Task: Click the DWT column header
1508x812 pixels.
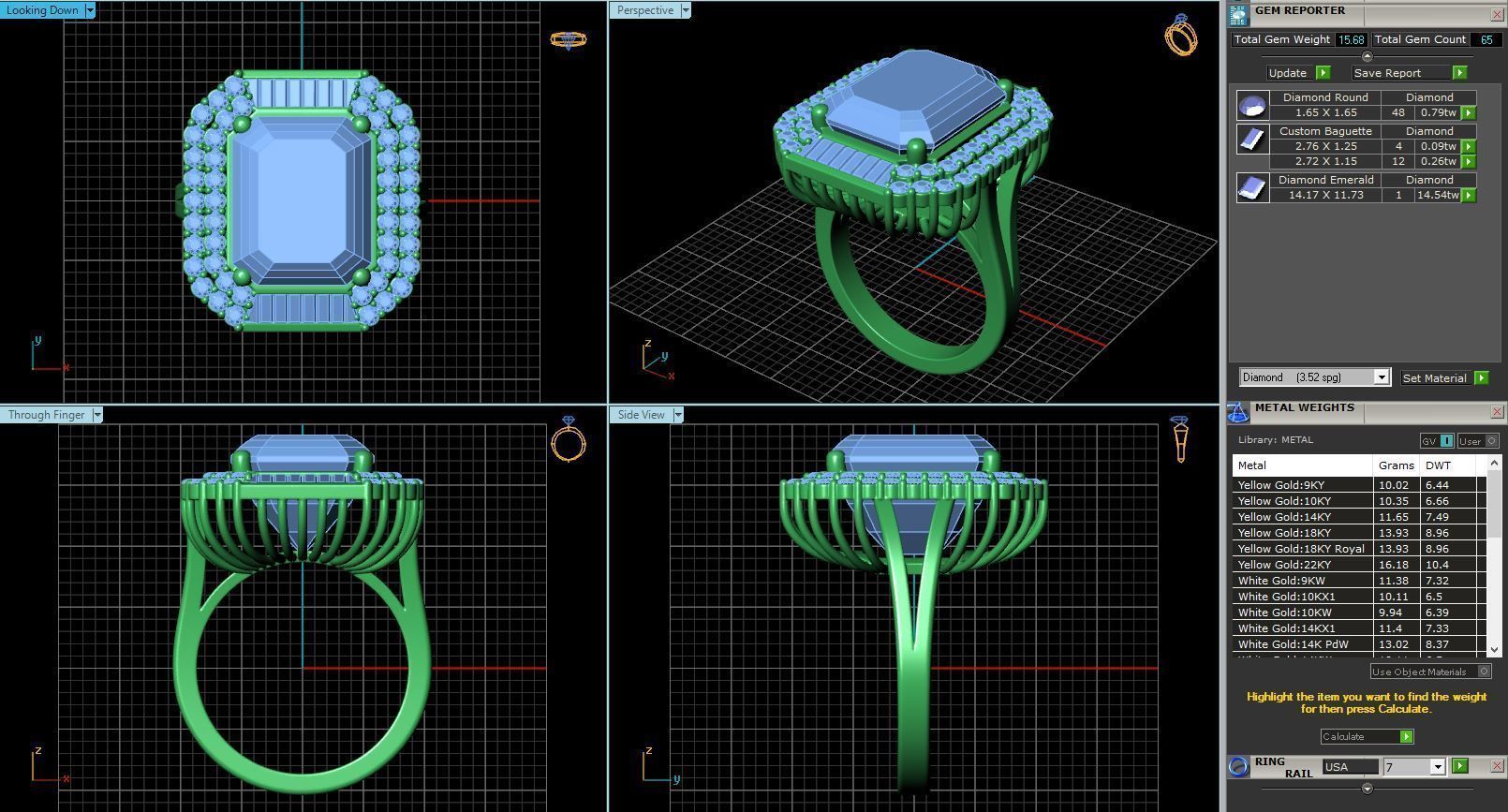Action: click(1448, 465)
